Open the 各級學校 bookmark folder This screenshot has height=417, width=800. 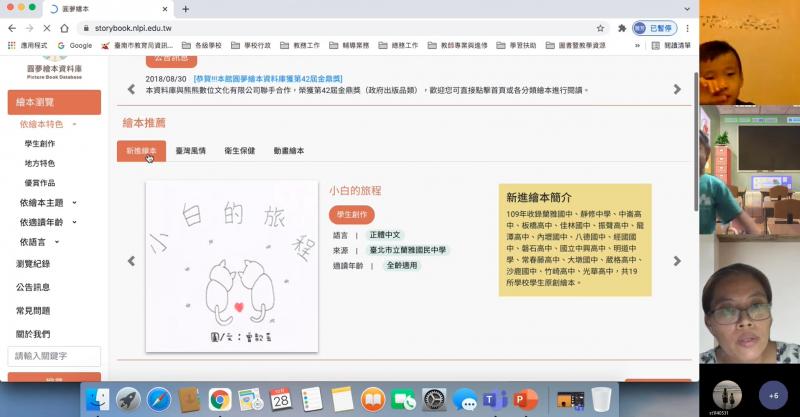202,45
